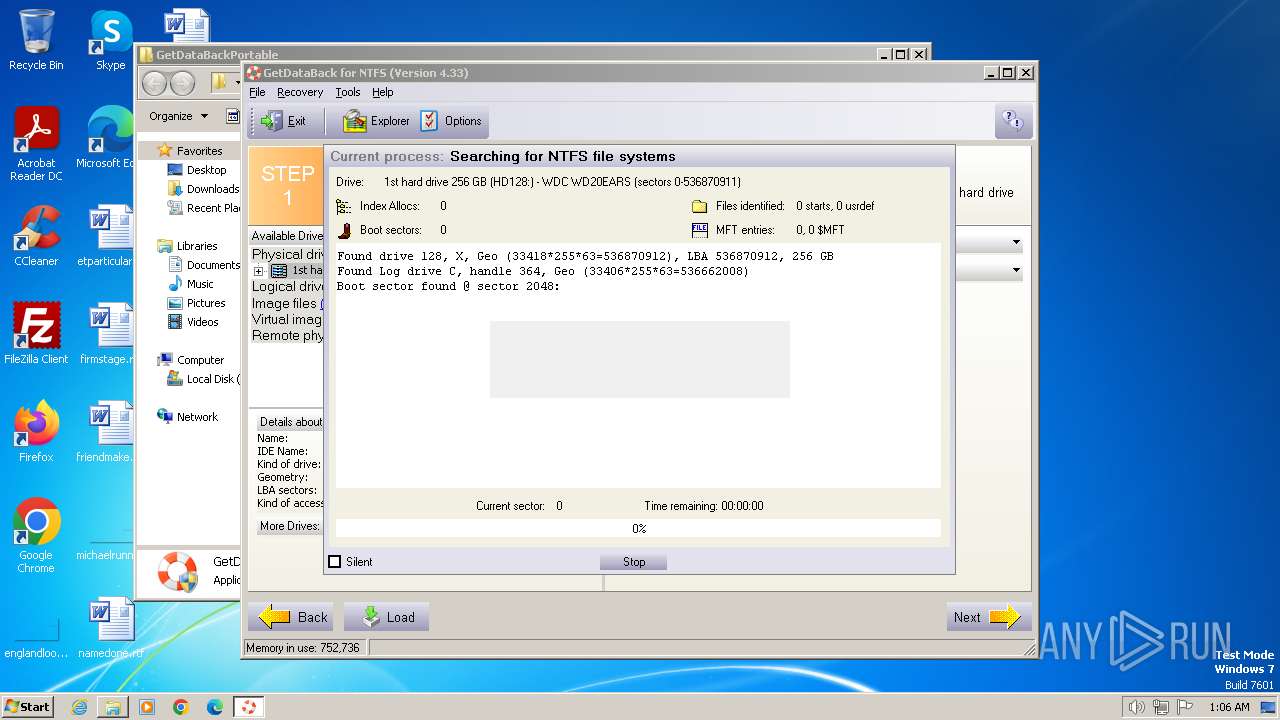Select the Image files row
The width and height of the screenshot is (1280, 720).
[x=287, y=303]
